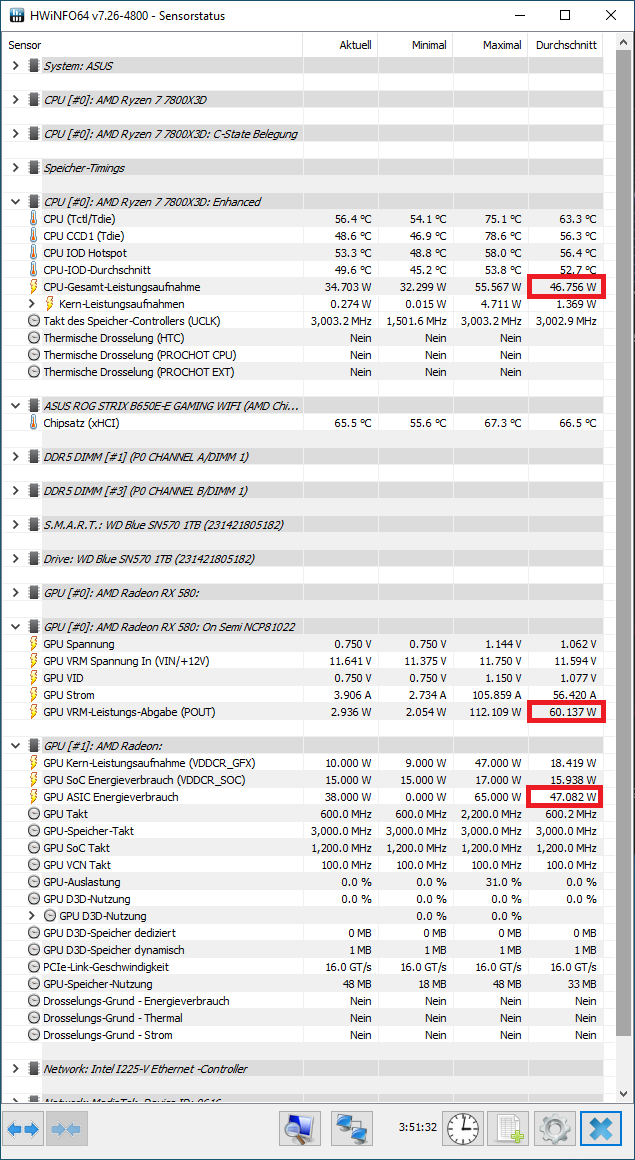Image resolution: width=635 pixels, height=1160 pixels.
Task: Click the collapse columns arrows button
Action: [x=67, y=1129]
